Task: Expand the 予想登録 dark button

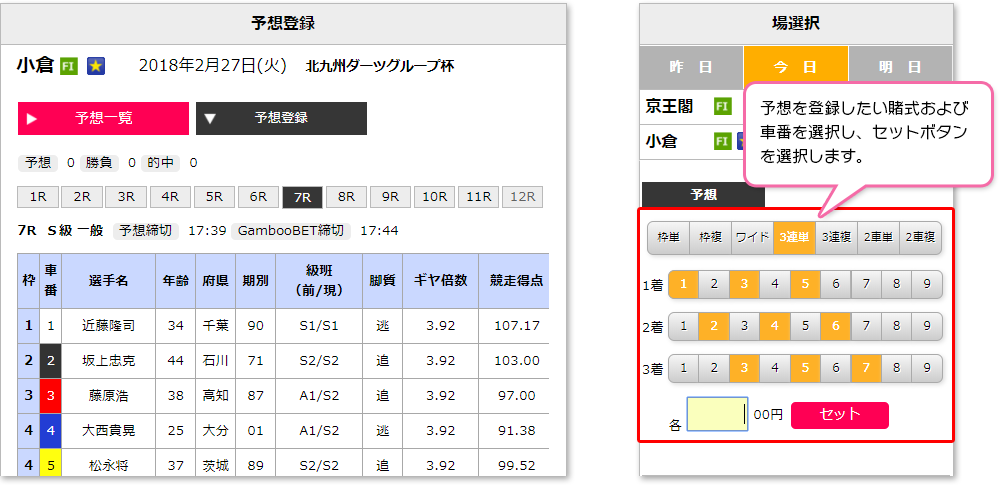Action: coord(281,118)
